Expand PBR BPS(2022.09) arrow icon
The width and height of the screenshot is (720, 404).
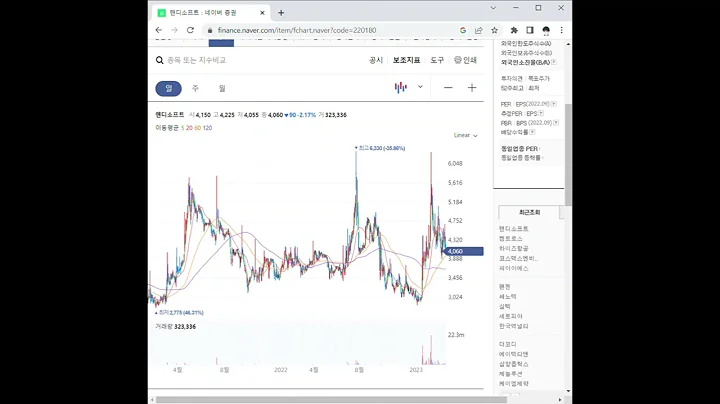tap(556, 123)
